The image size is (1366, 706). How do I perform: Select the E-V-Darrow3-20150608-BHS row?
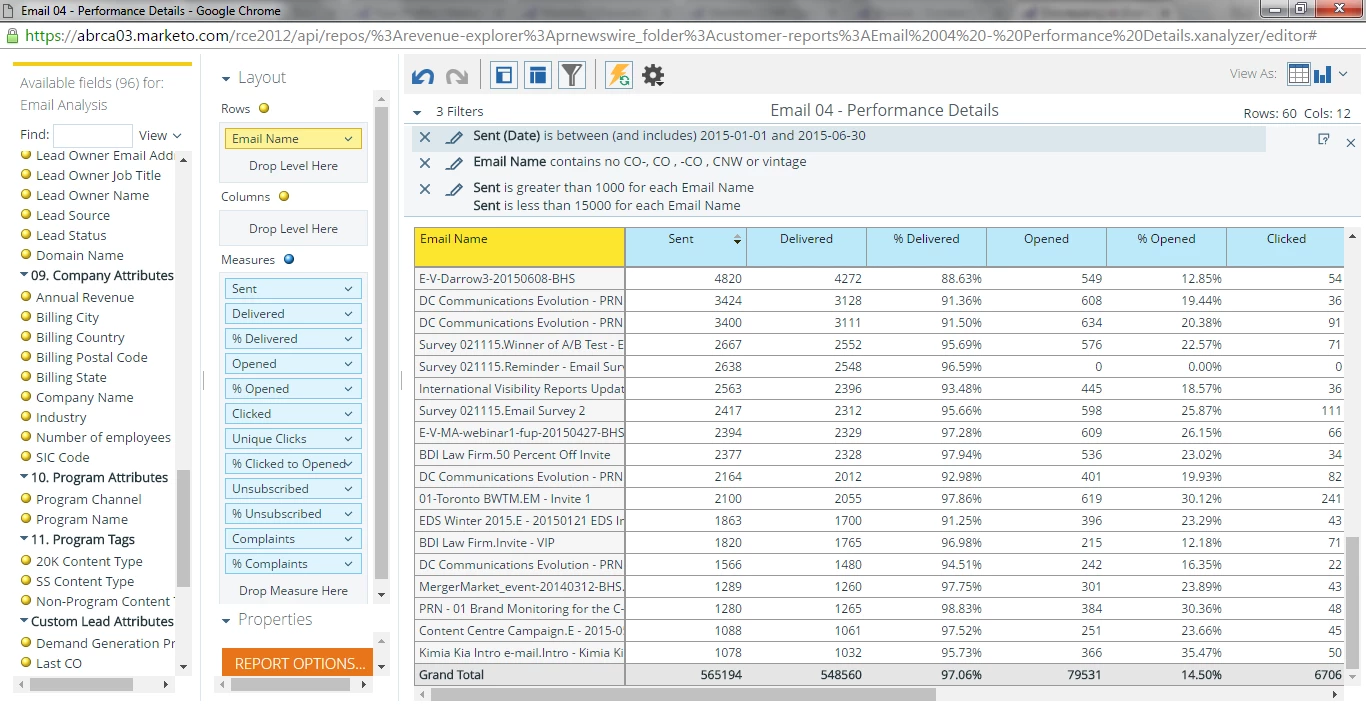(x=520, y=279)
